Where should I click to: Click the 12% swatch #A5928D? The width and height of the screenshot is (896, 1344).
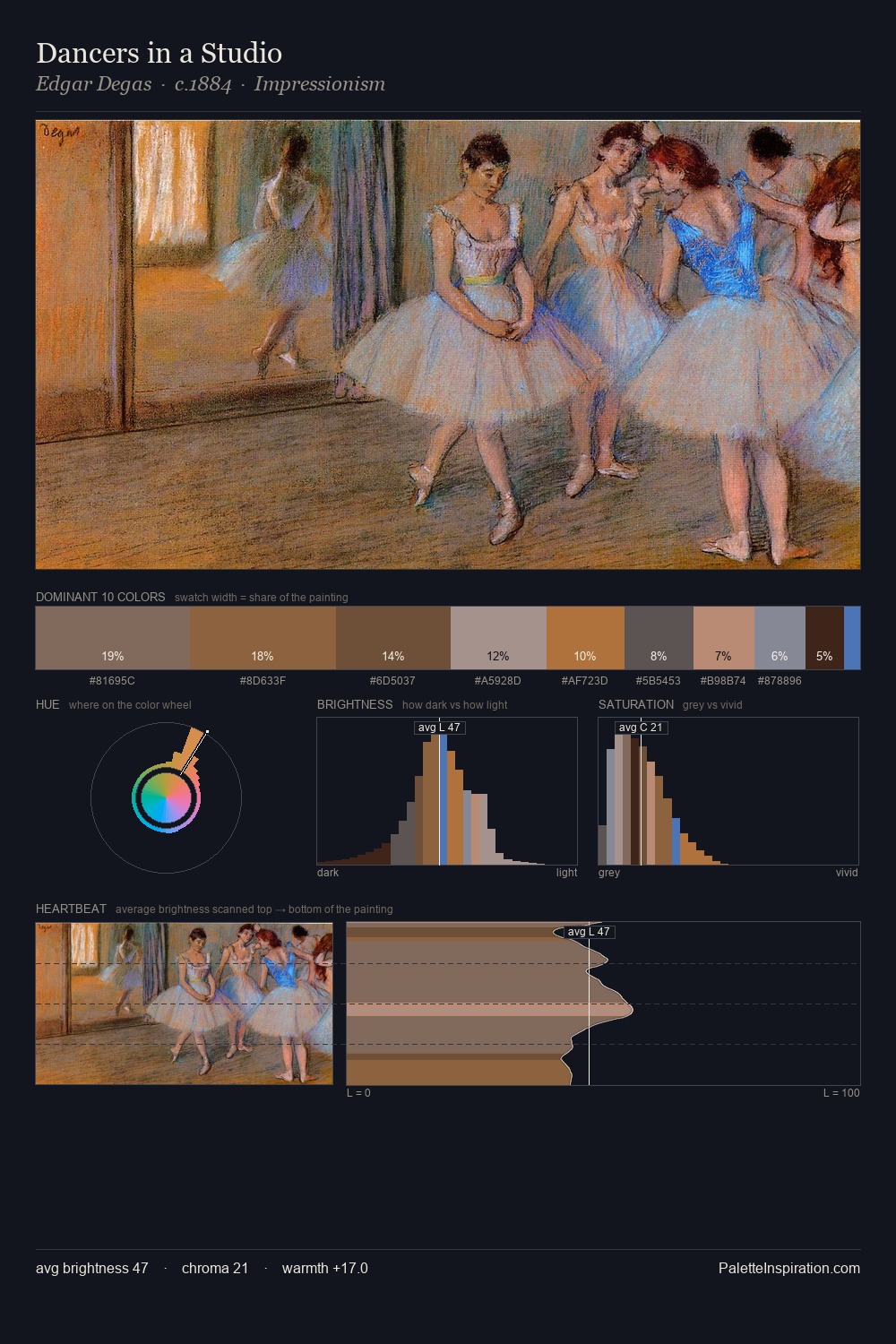coord(498,638)
